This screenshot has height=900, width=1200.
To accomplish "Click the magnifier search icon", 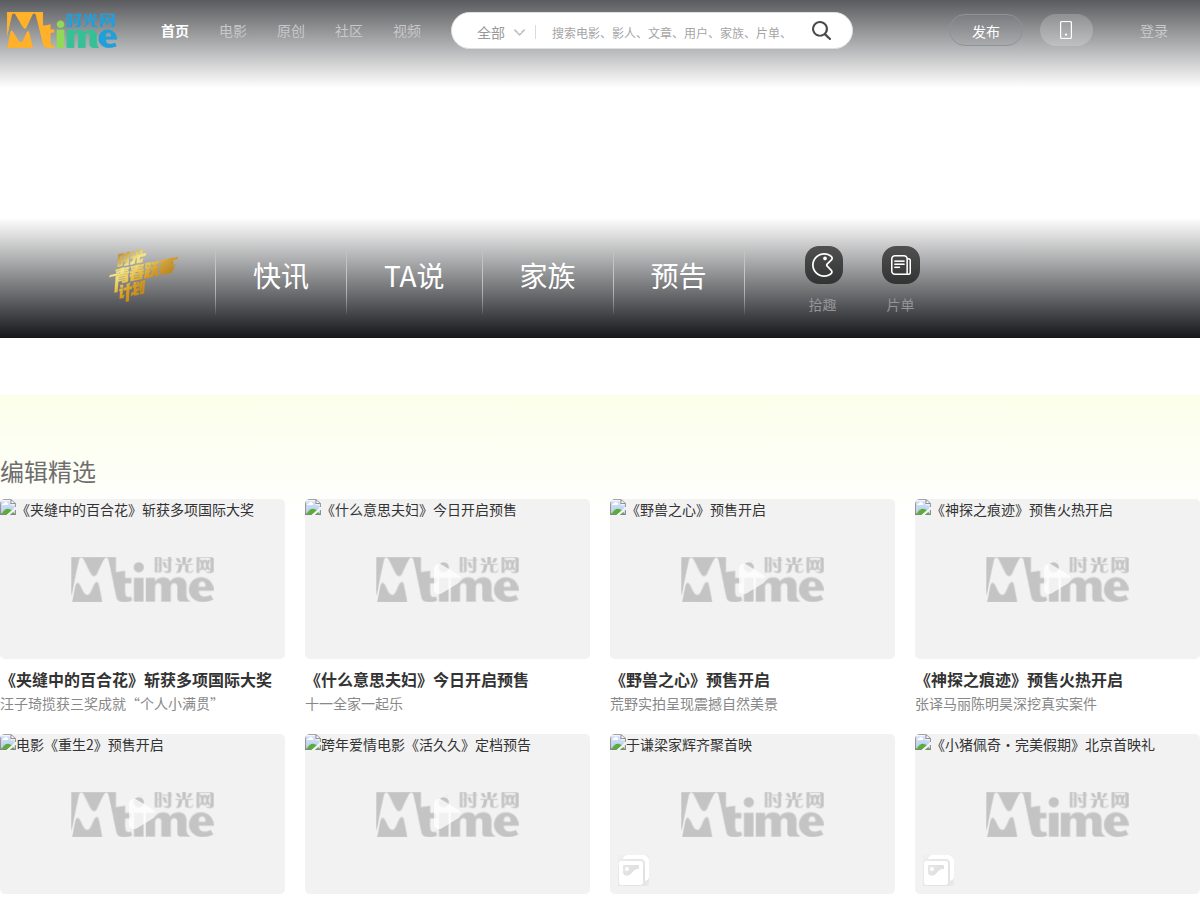I will point(821,31).
